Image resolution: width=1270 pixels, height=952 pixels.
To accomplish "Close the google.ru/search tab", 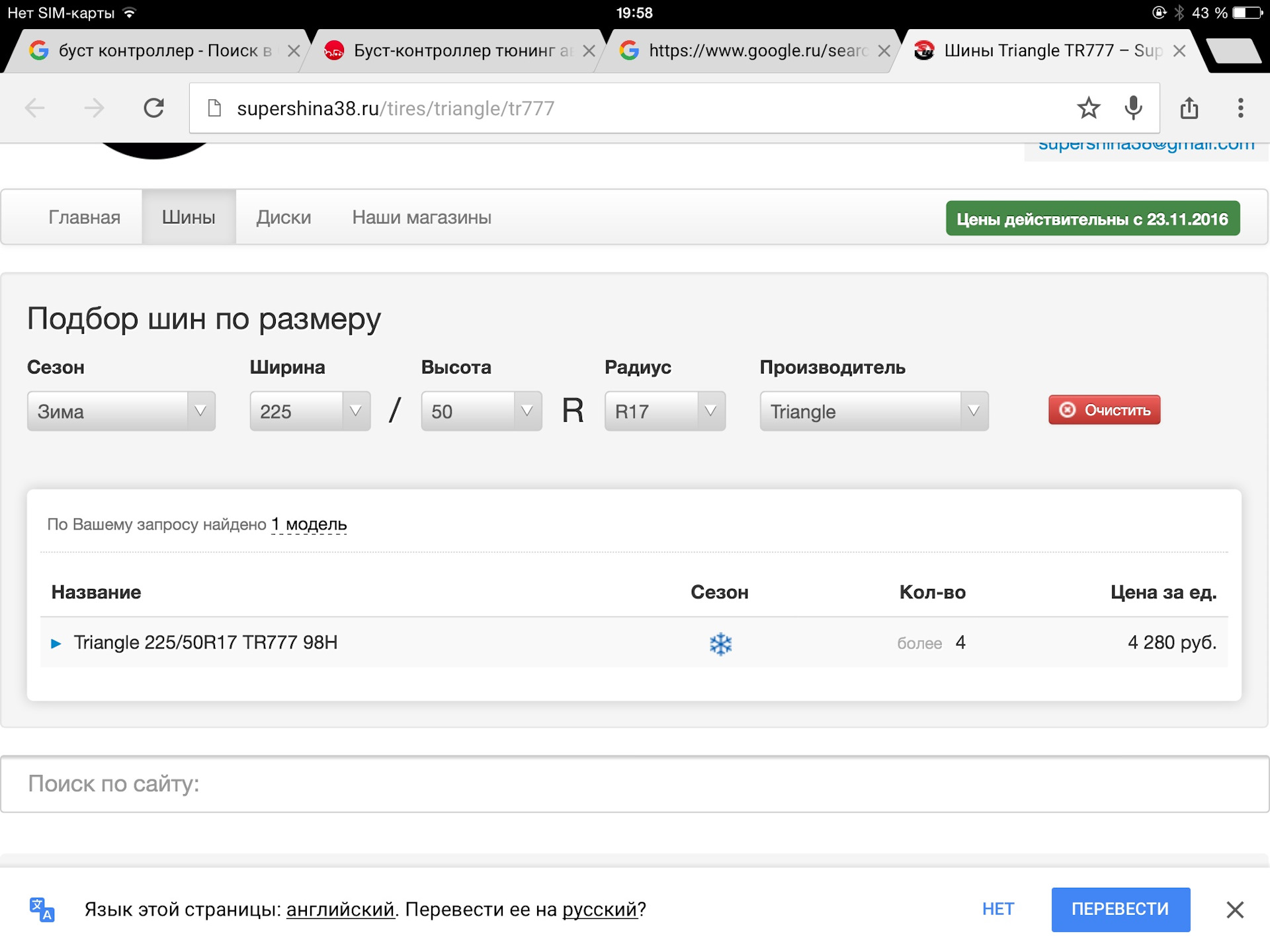I will (x=884, y=51).
